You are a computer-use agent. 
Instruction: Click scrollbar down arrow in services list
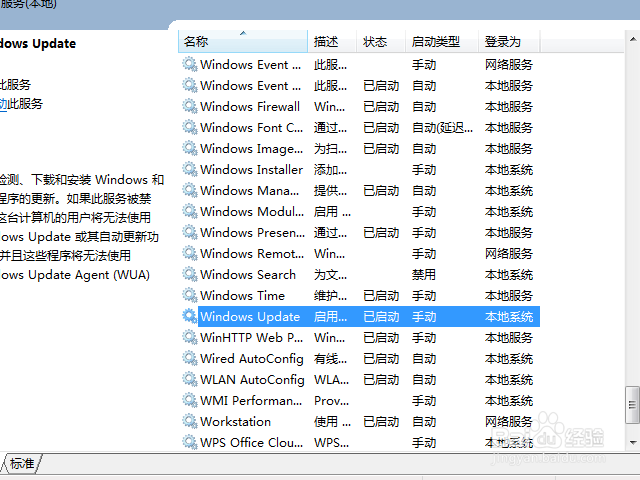pyautogui.click(x=633, y=442)
